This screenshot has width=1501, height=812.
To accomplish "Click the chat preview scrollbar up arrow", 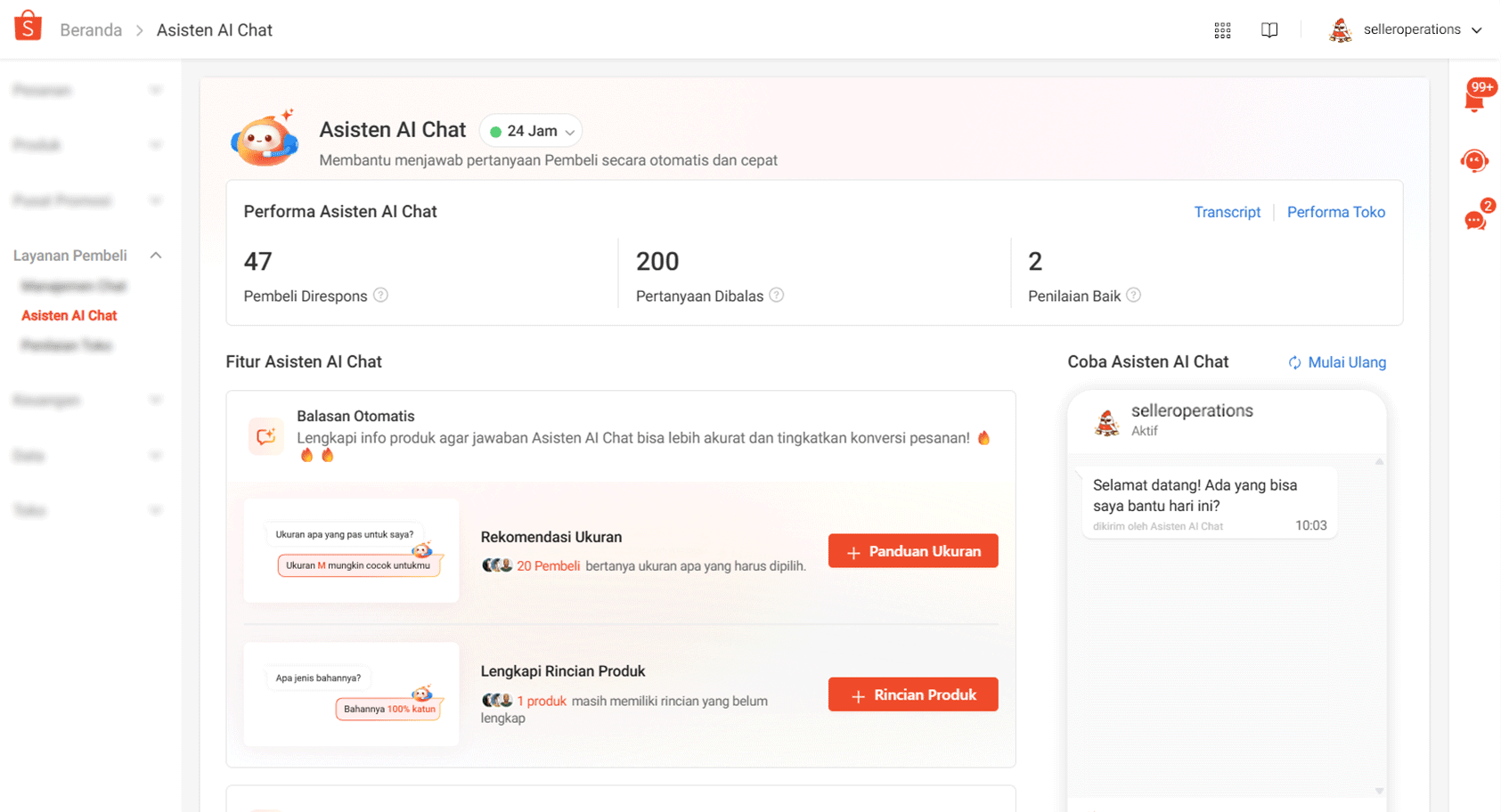I will click(x=1379, y=461).
